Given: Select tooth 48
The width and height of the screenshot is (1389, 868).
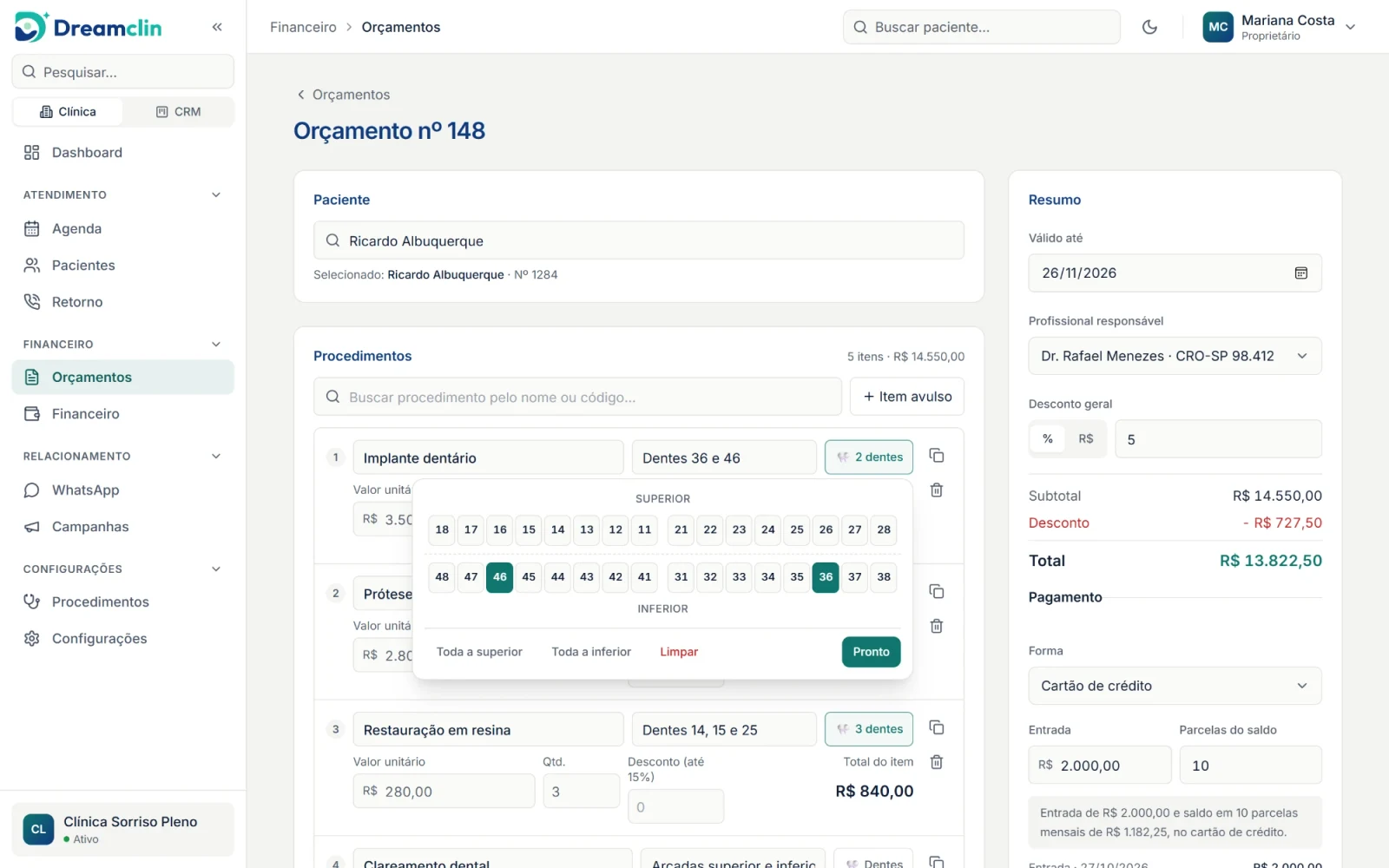Looking at the screenshot, I should [442, 577].
